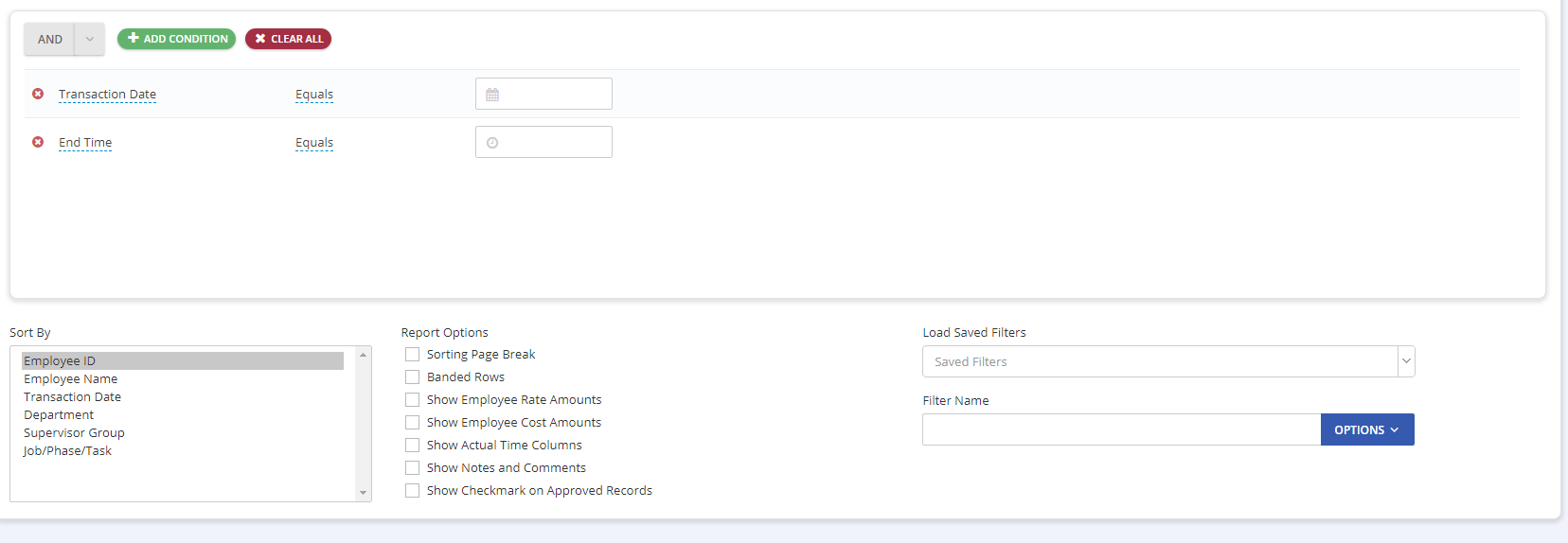The width and height of the screenshot is (1568, 543).
Task: Toggle Banded Rows checkbox
Action: tap(413, 377)
